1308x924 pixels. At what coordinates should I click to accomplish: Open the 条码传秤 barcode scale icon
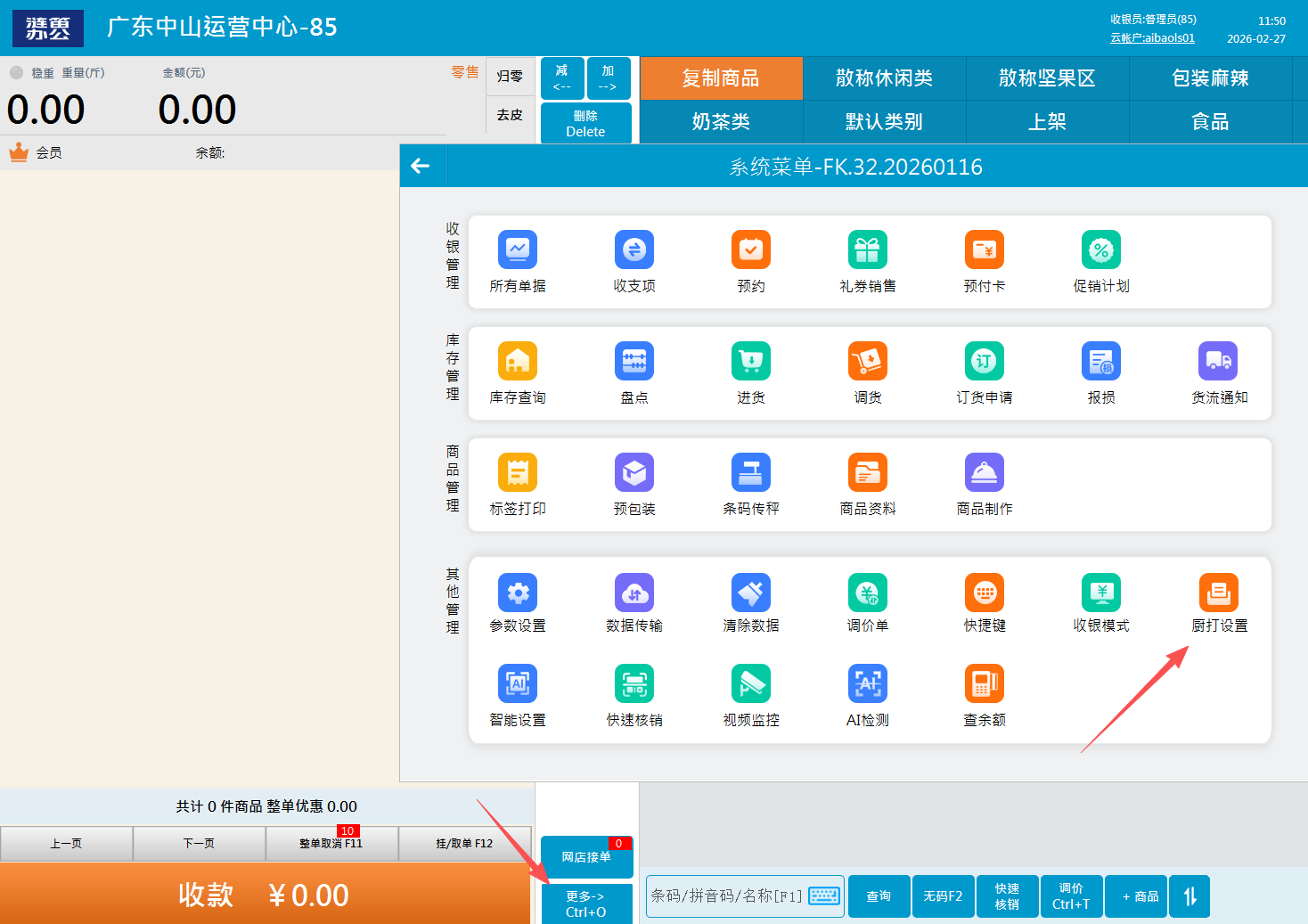pyautogui.click(x=750, y=473)
